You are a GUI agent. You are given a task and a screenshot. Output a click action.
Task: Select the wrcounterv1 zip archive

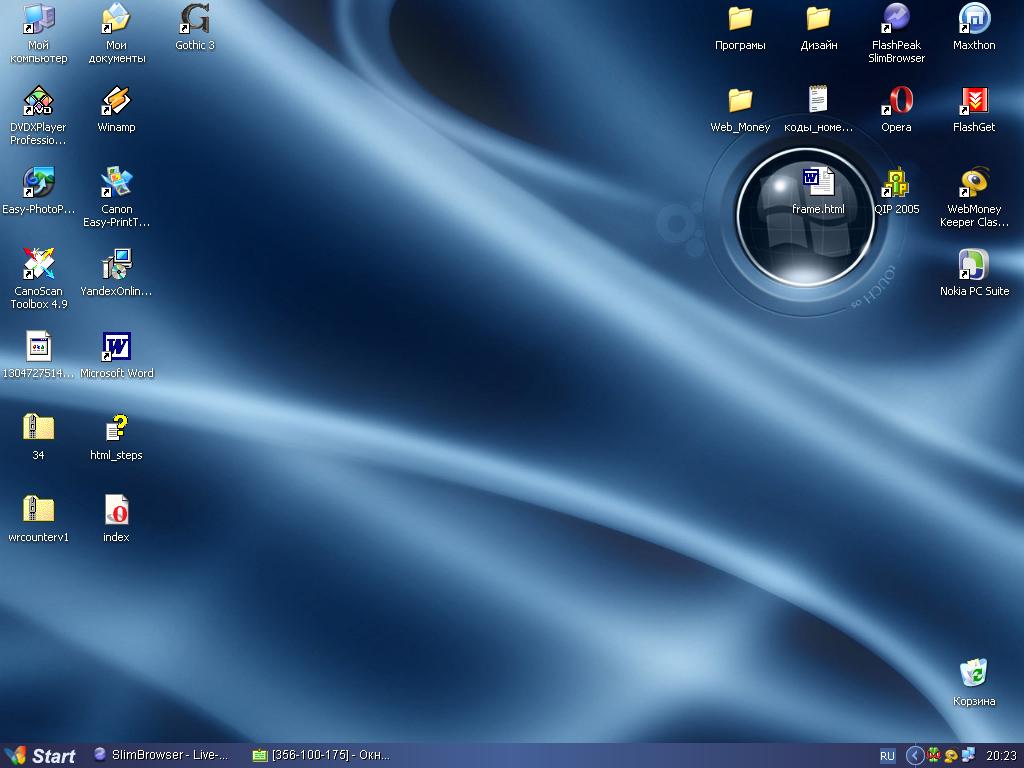pos(38,510)
